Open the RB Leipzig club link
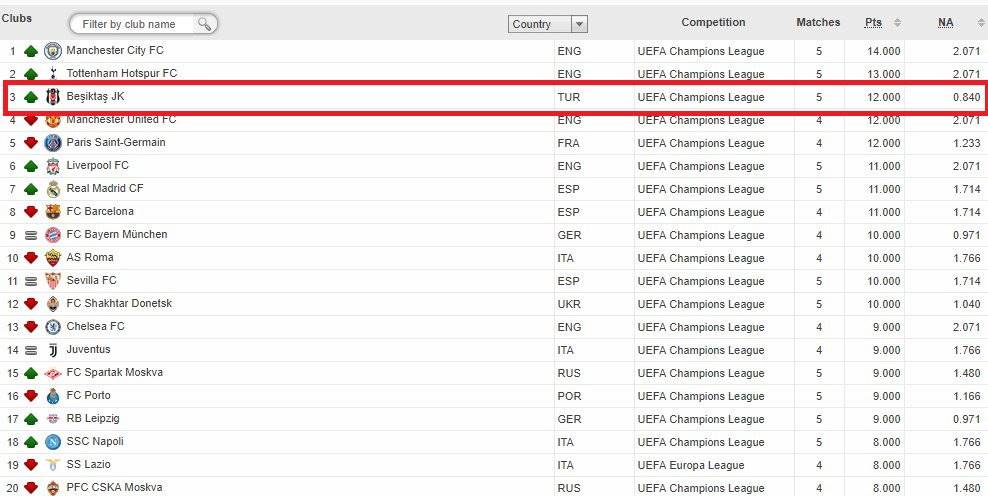The height and width of the screenshot is (496, 988). point(93,418)
